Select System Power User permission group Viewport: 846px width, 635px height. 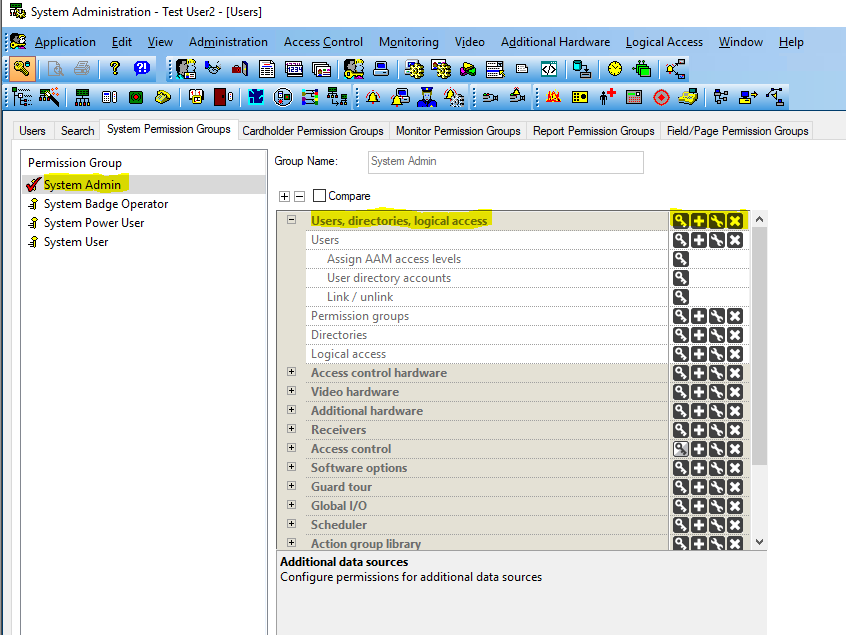[x=94, y=223]
